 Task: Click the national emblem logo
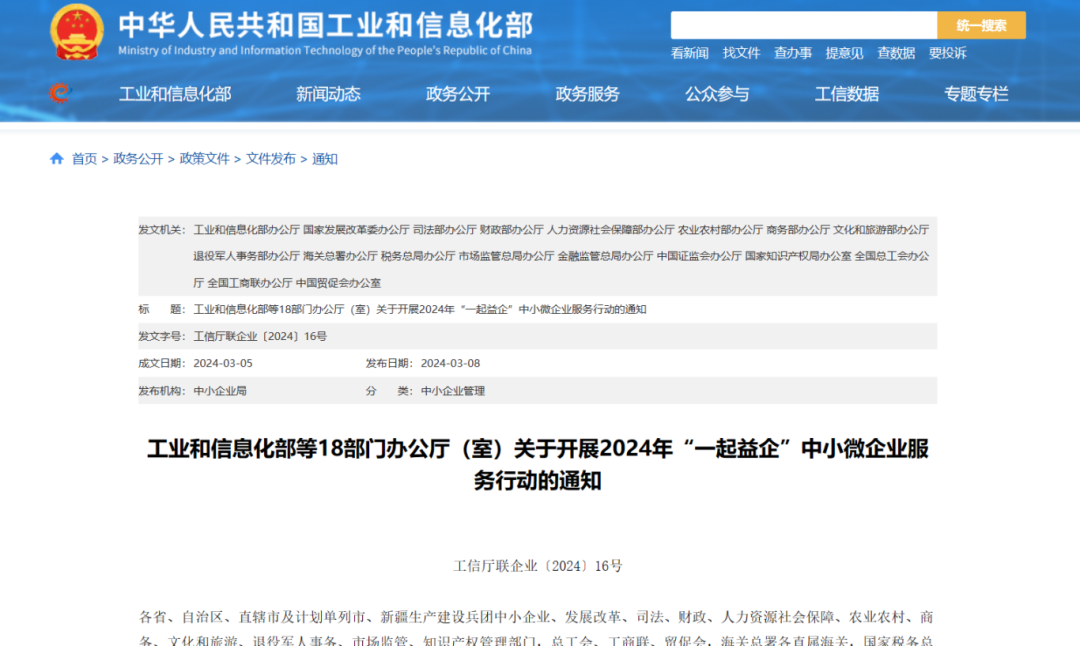[x=77, y=32]
